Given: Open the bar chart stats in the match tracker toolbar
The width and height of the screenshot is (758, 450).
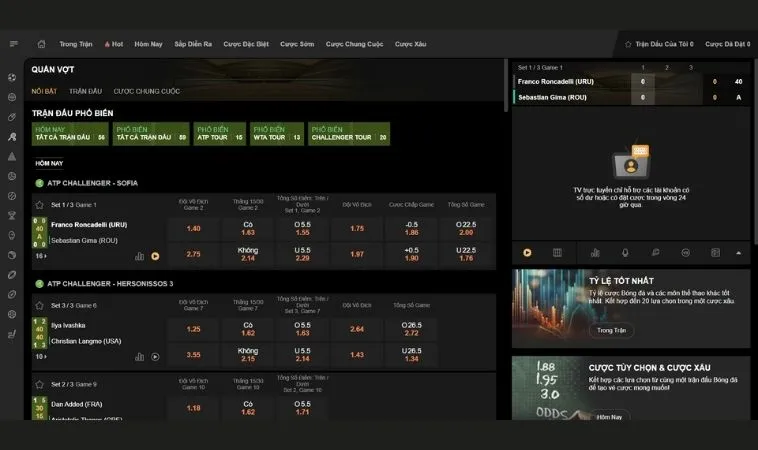Looking at the screenshot, I should [x=594, y=253].
